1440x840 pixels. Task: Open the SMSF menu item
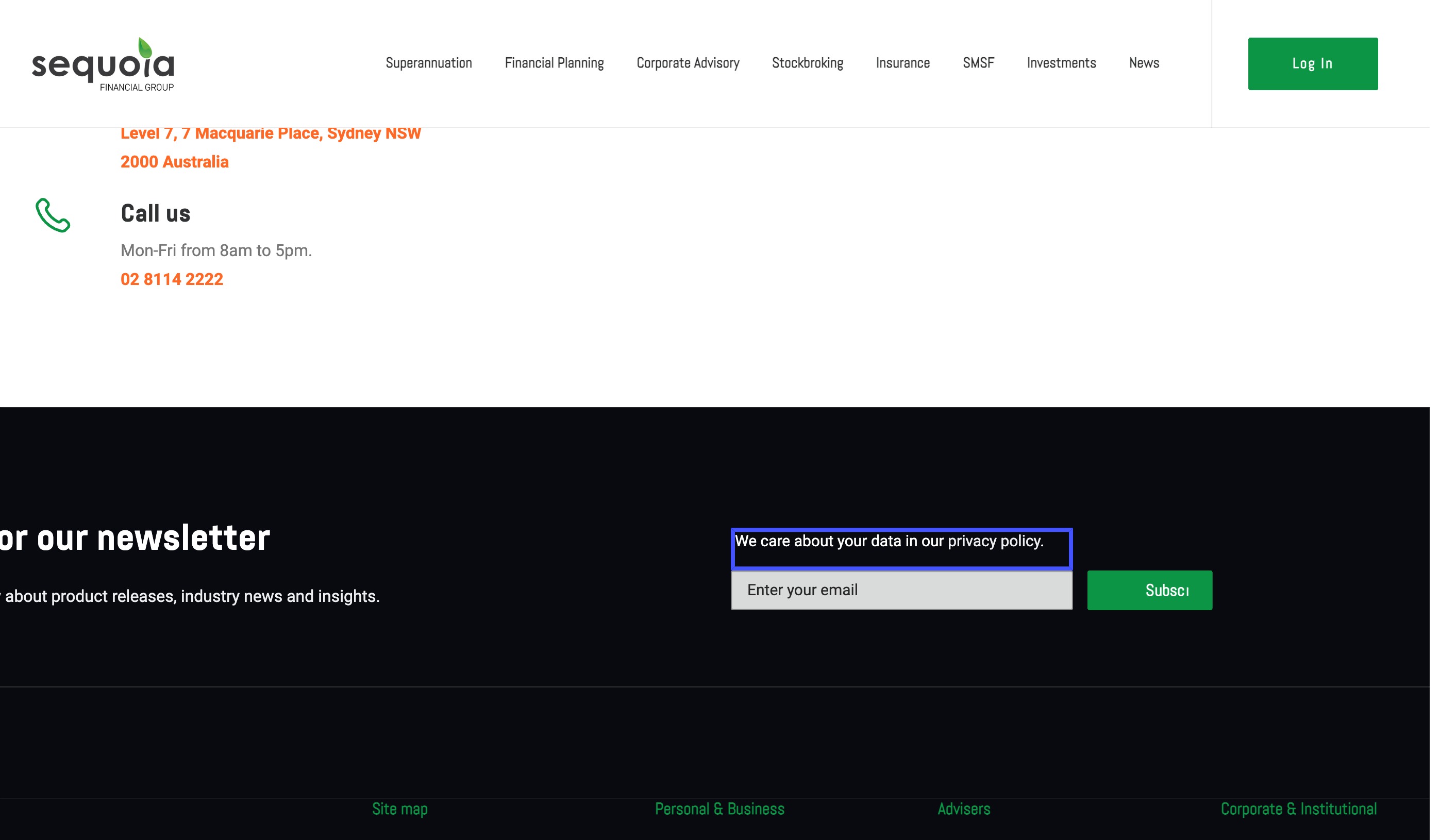tap(978, 63)
